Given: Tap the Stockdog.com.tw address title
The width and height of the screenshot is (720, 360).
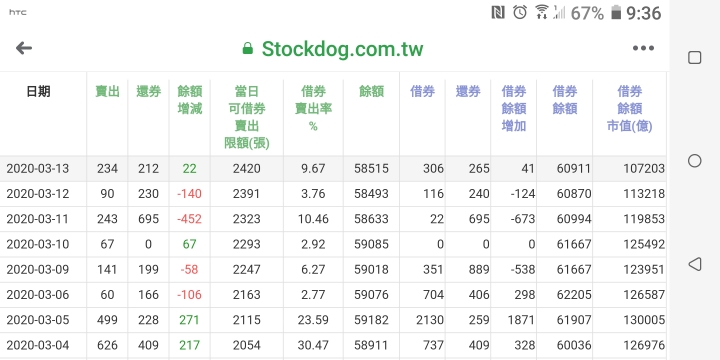Looking at the screenshot, I should tap(343, 49).
